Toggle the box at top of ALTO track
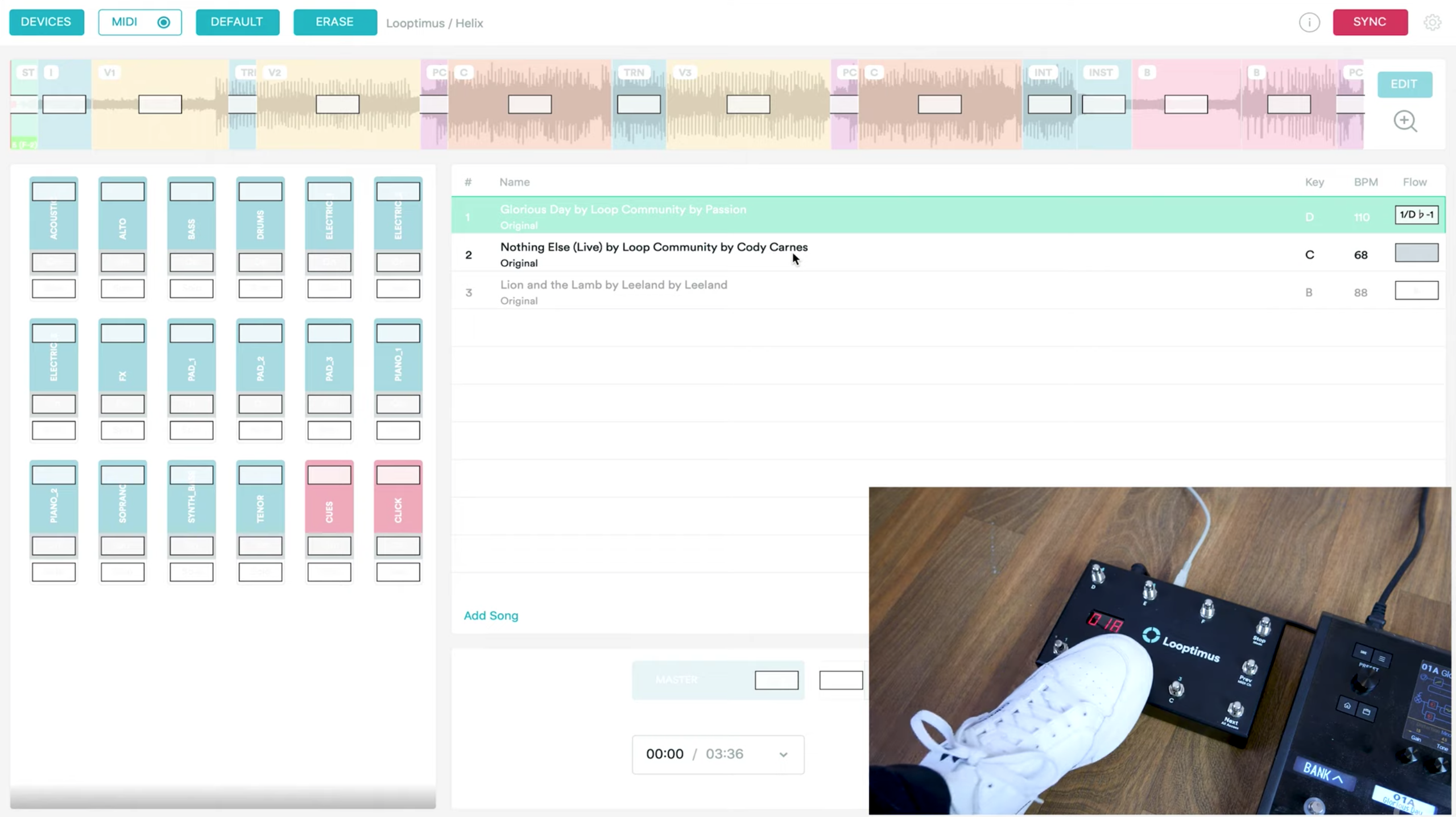Viewport: 1456px width, 817px height. click(123, 192)
